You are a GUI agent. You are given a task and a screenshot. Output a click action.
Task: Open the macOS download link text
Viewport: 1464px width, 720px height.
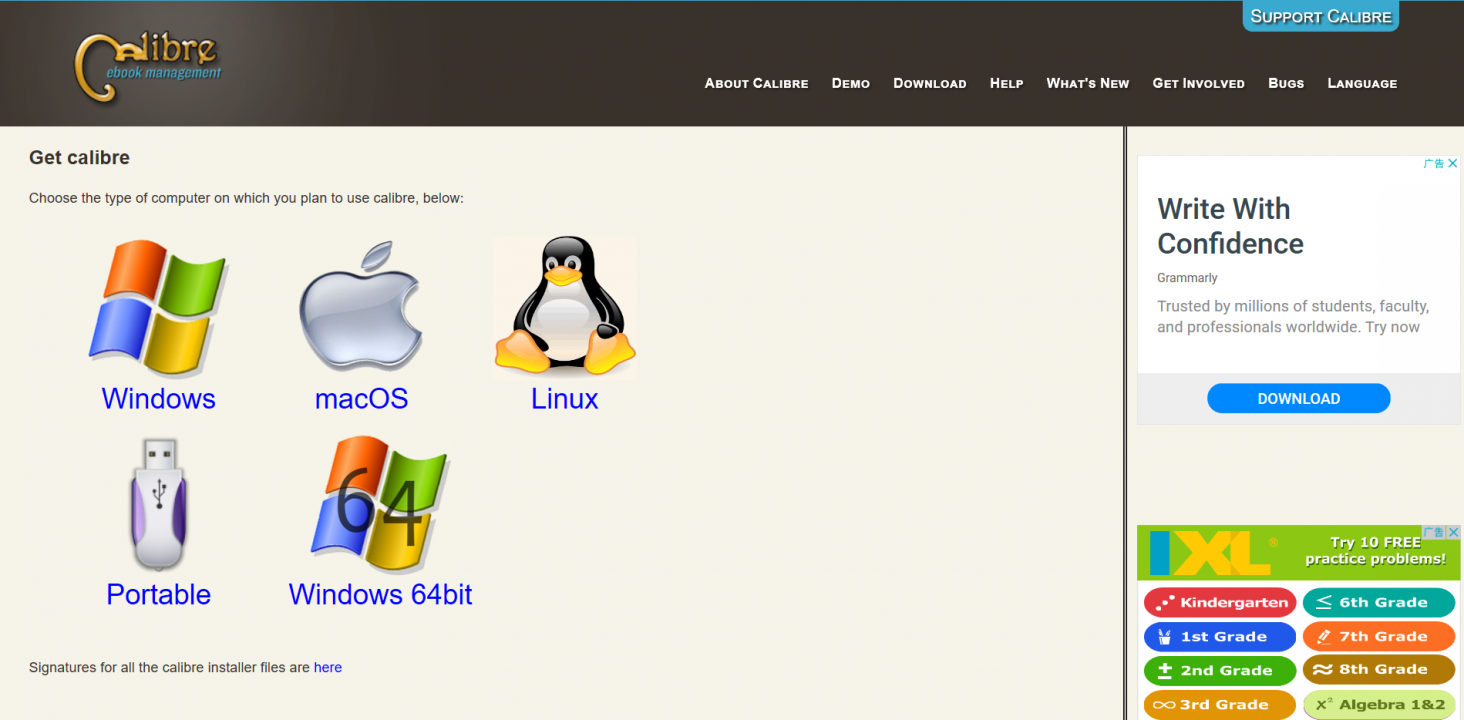(x=361, y=398)
